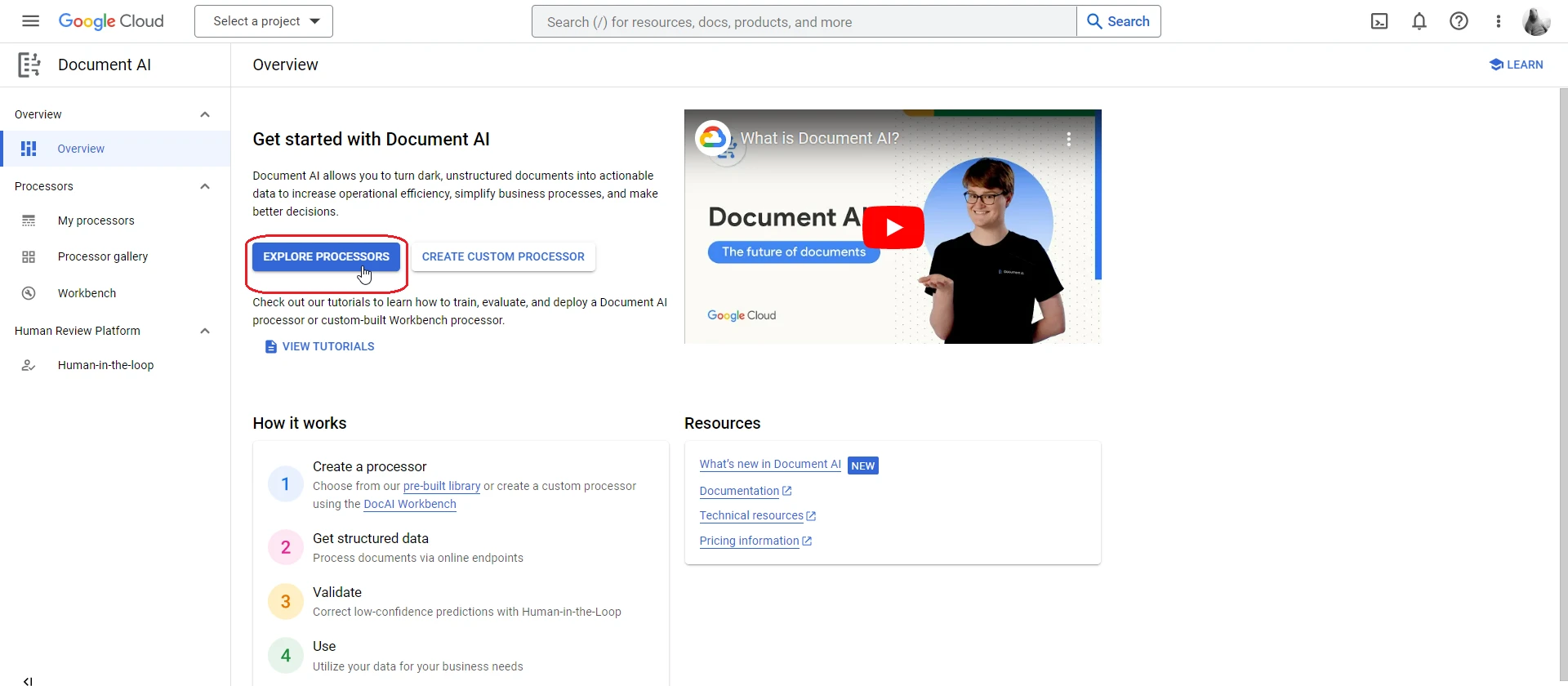Open the video's three-dot options menu
The width and height of the screenshot is (1568, 686).
(x=1068, y=140)
